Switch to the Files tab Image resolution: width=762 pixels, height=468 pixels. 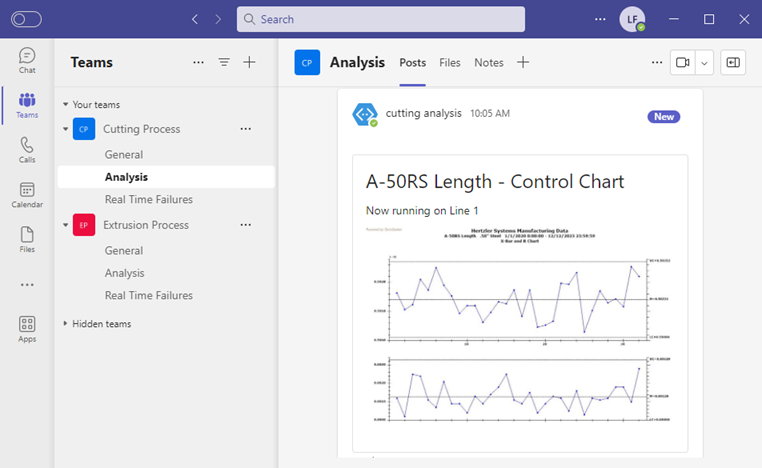click(450, 62)
